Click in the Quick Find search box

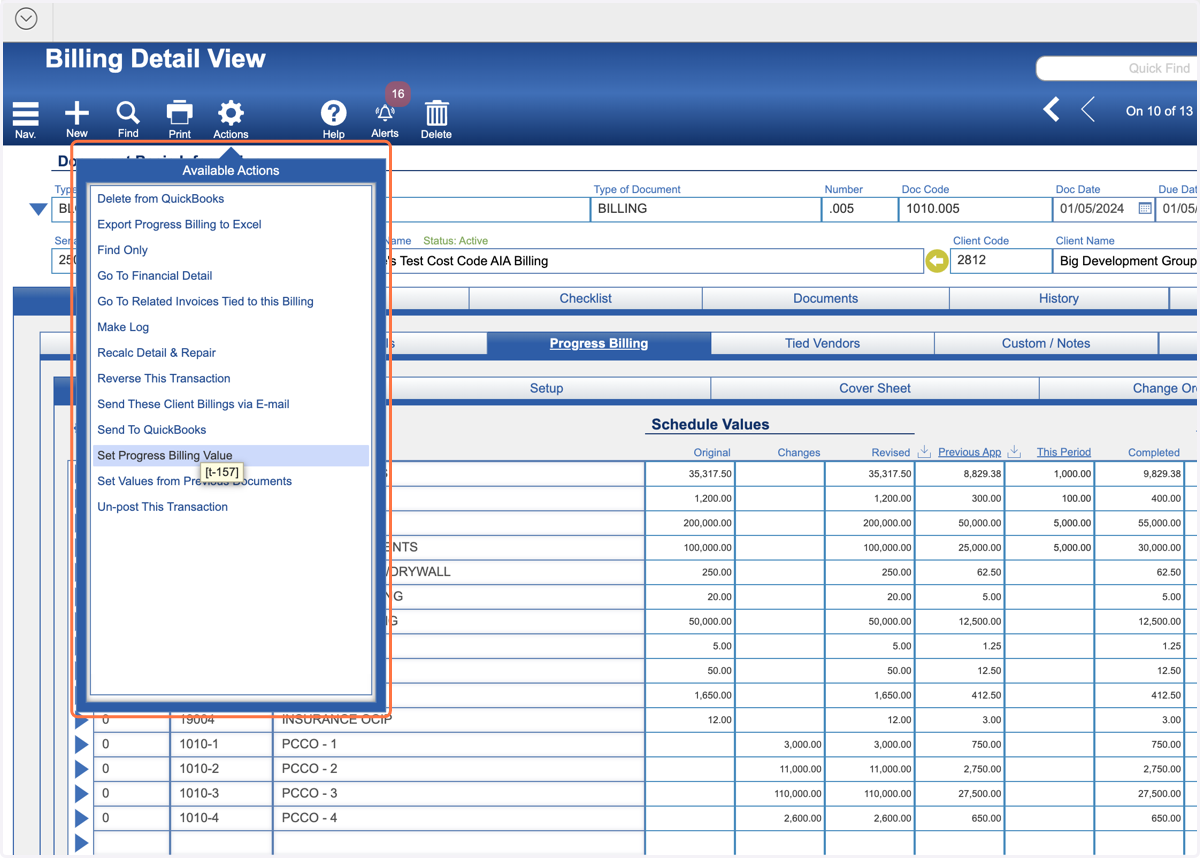(1116, 68)
